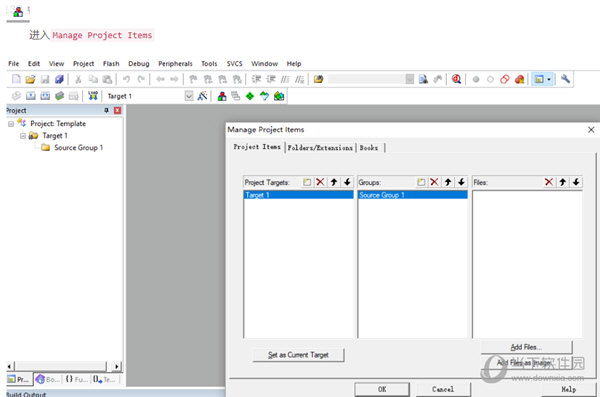Click OK in Manage Project Items dialog
The height and width of the screenshot is (397, 600).
pos(382,389)
